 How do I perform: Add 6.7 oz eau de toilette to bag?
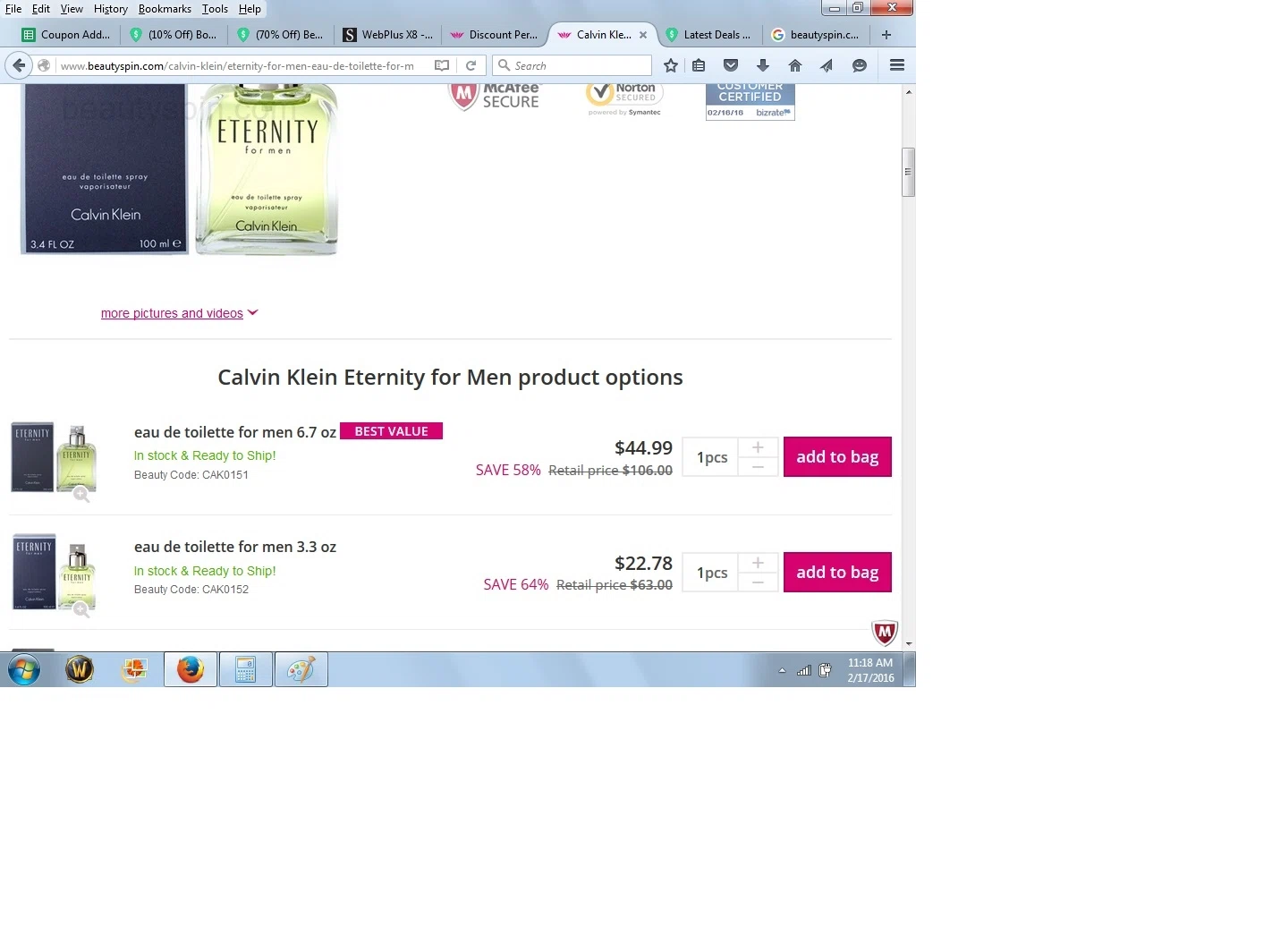[837, 456]
